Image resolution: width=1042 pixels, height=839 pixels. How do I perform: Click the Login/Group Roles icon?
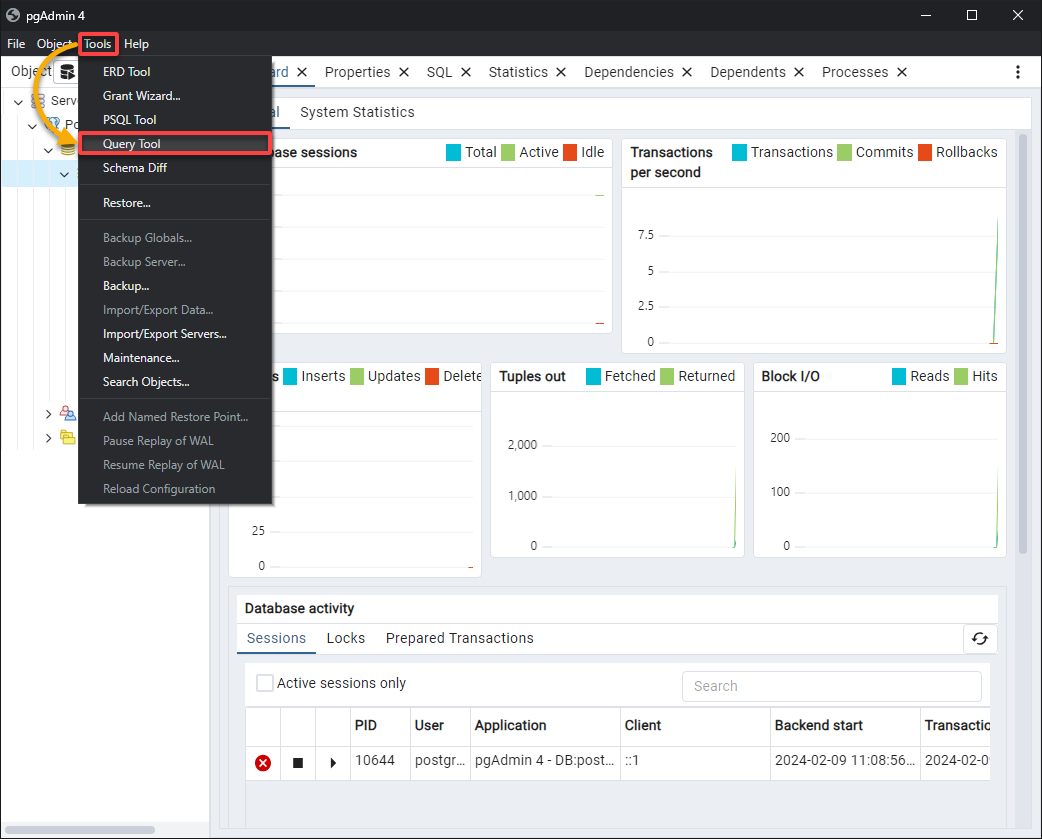point(68,413)
